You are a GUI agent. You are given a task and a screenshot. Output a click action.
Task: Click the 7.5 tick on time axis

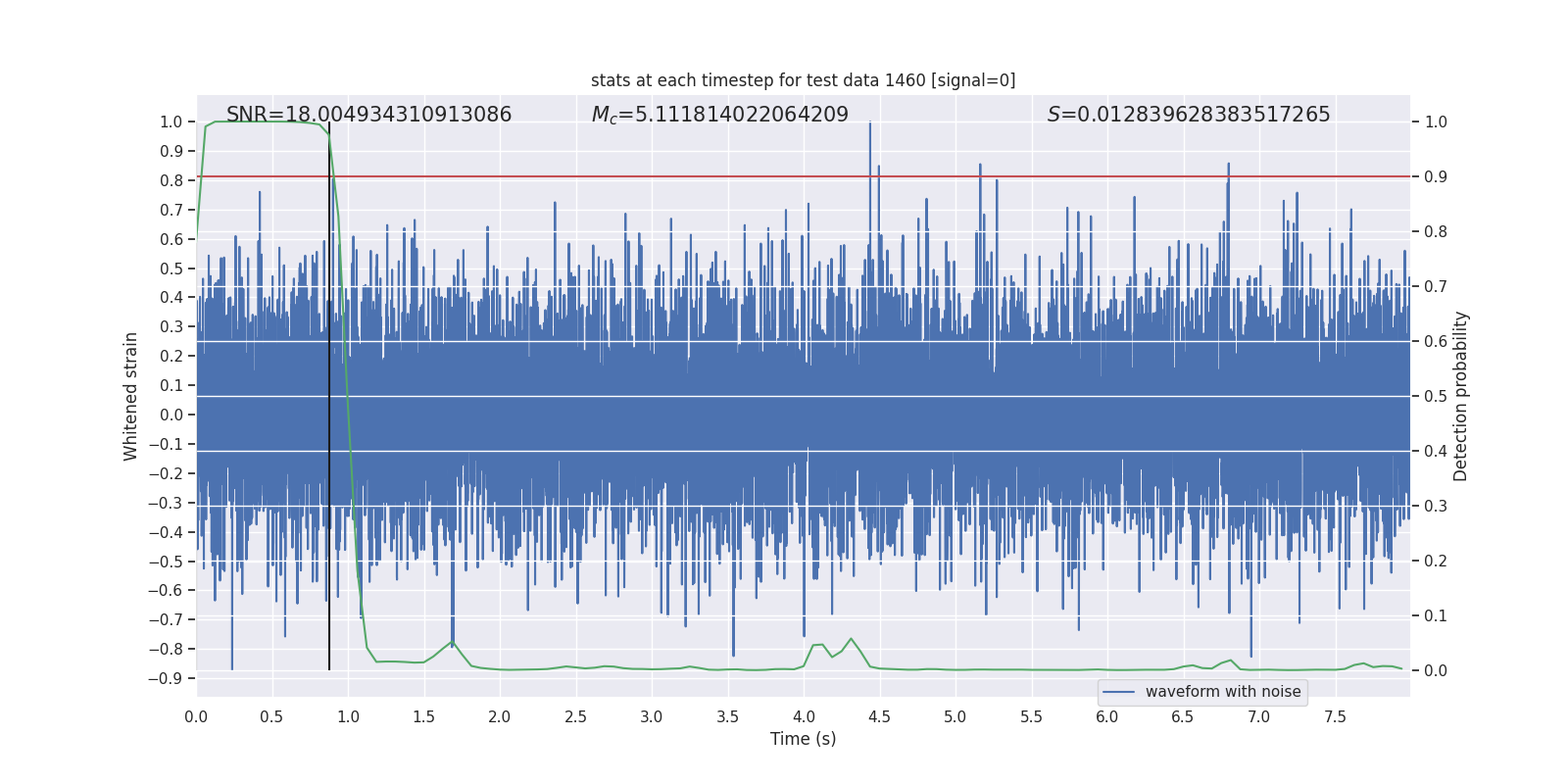(x=1335, y=716)
